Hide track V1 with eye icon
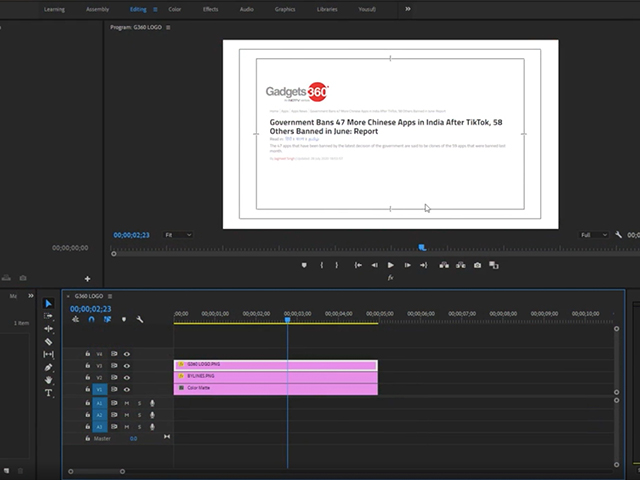 [x=127, y=389]
